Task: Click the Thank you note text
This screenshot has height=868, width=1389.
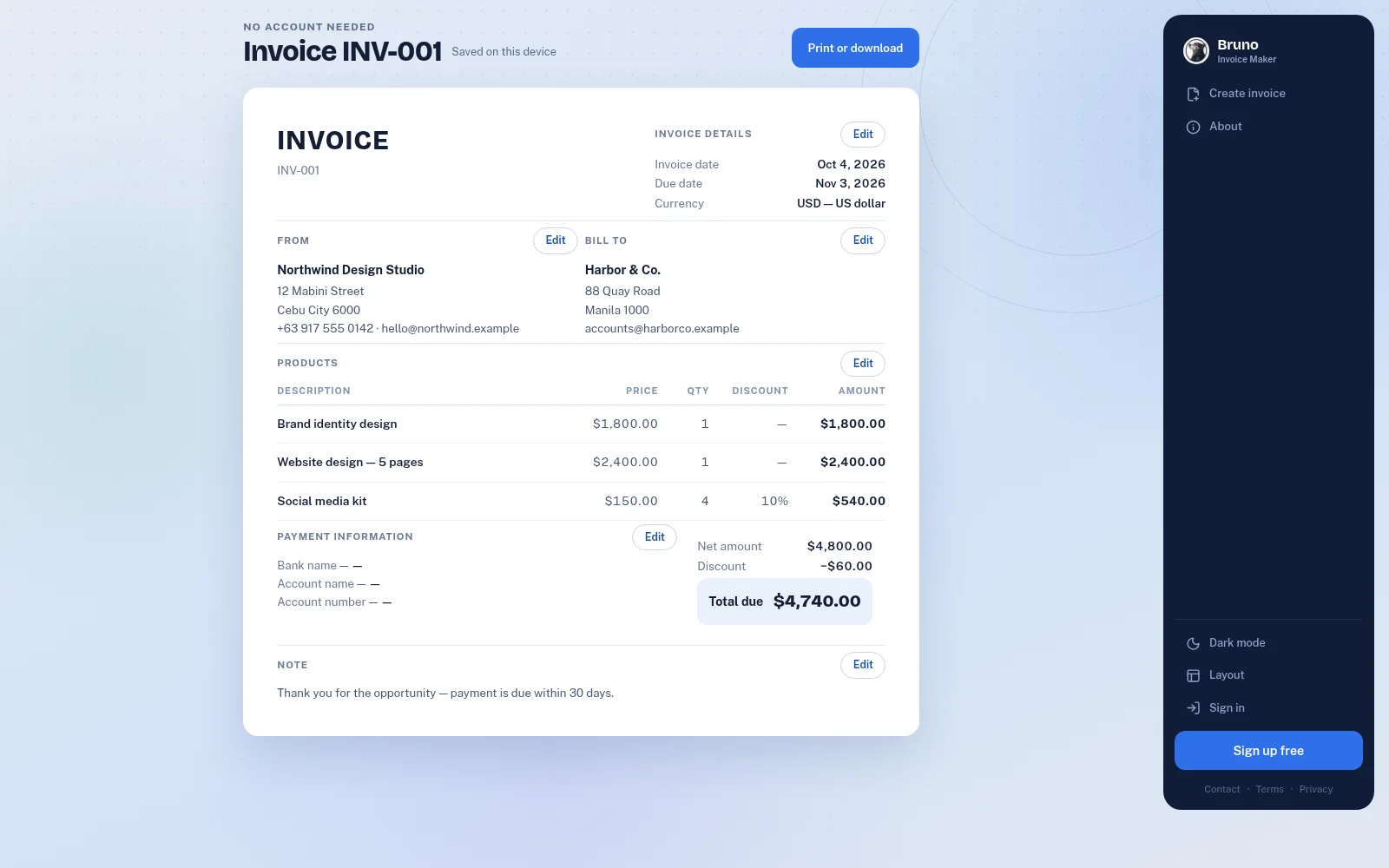Action: [x=445, y=694]
